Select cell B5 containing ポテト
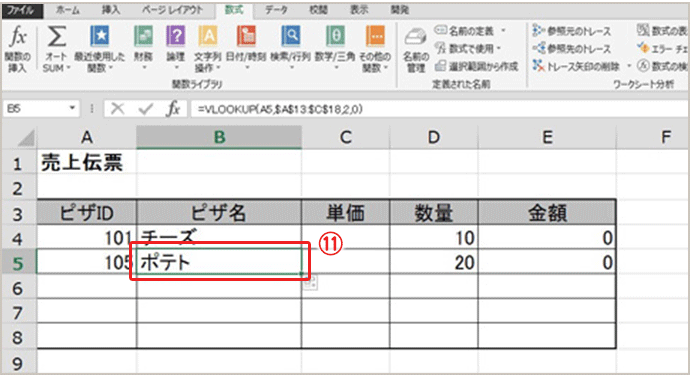This screenshot has width=690, height=375. point(219,262)
